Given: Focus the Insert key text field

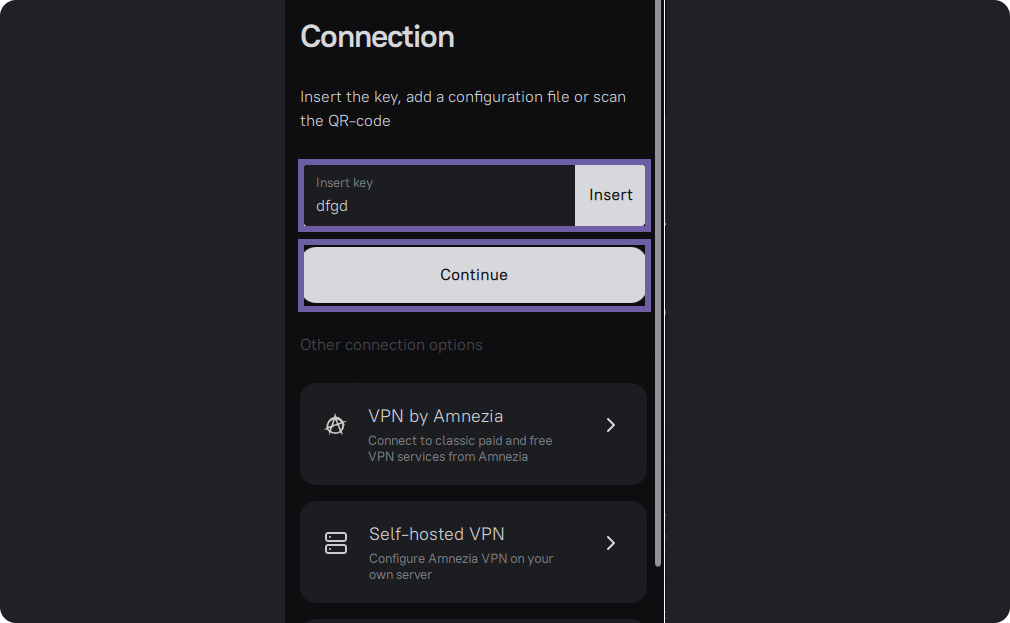Looking at the screenshot, I should 439,195.
